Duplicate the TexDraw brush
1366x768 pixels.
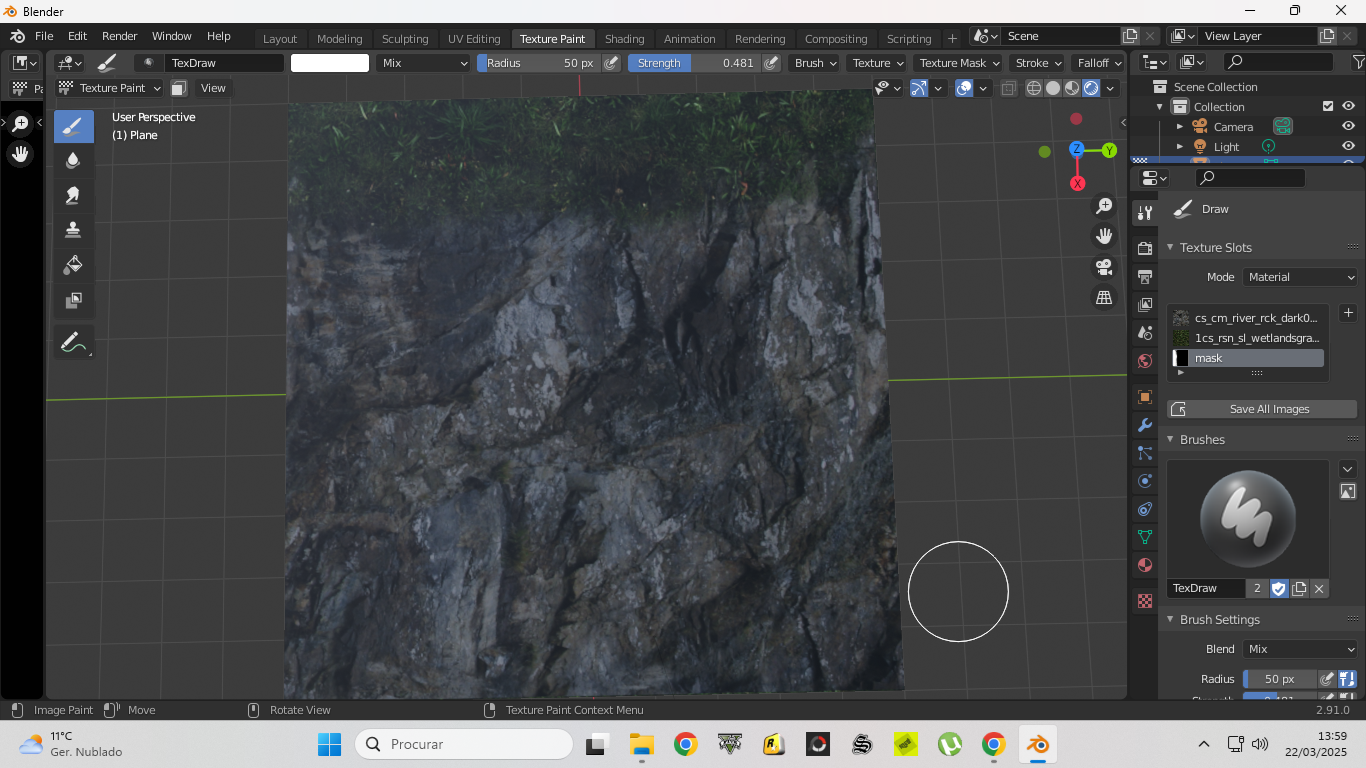click(1299, 588)
